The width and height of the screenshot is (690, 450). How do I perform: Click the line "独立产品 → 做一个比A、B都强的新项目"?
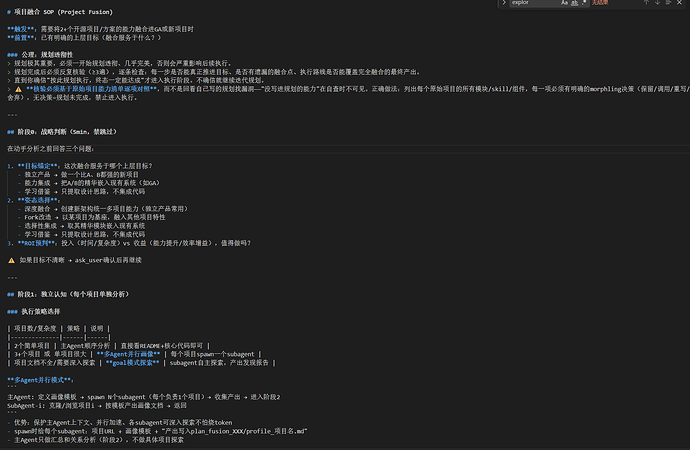(x=81, y=175)
